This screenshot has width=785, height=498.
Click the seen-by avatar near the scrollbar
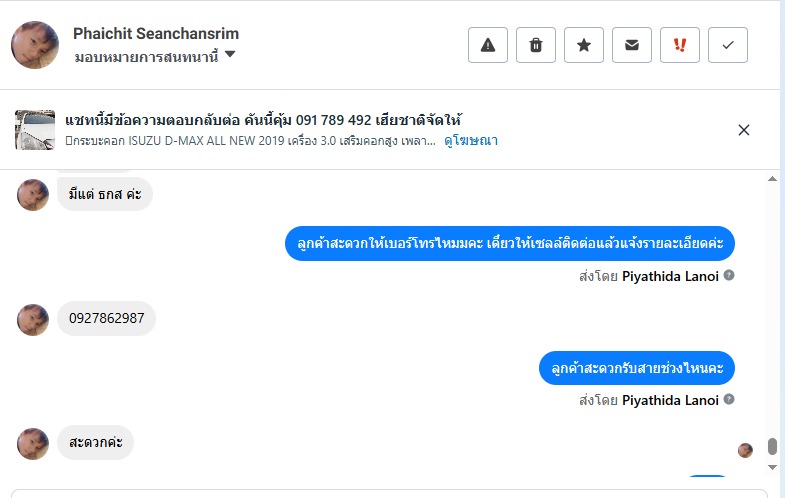pos(745,450)
